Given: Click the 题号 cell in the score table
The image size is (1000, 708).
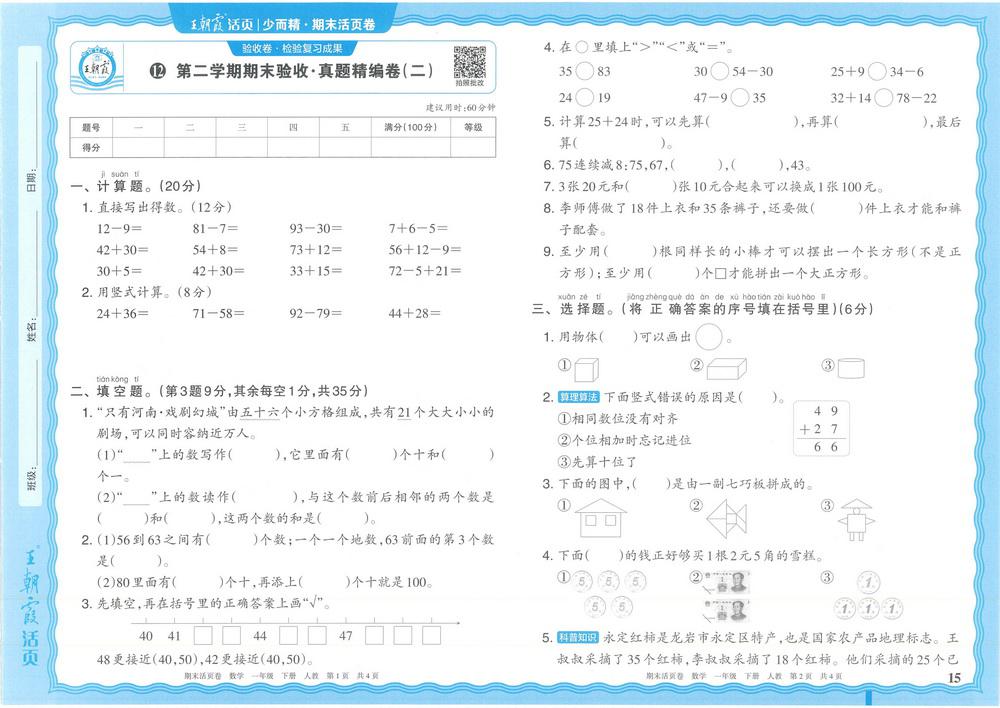Looking at the screenshot, I should click(x=91, y=128).
